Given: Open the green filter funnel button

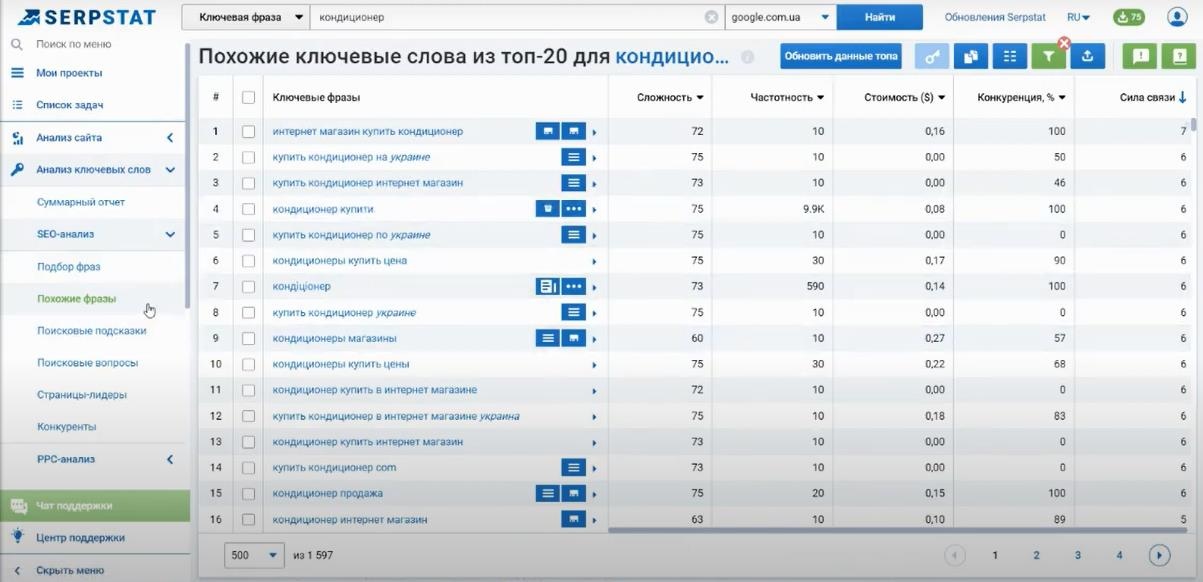Looking at the screenshot, I should pos(1048,57).
